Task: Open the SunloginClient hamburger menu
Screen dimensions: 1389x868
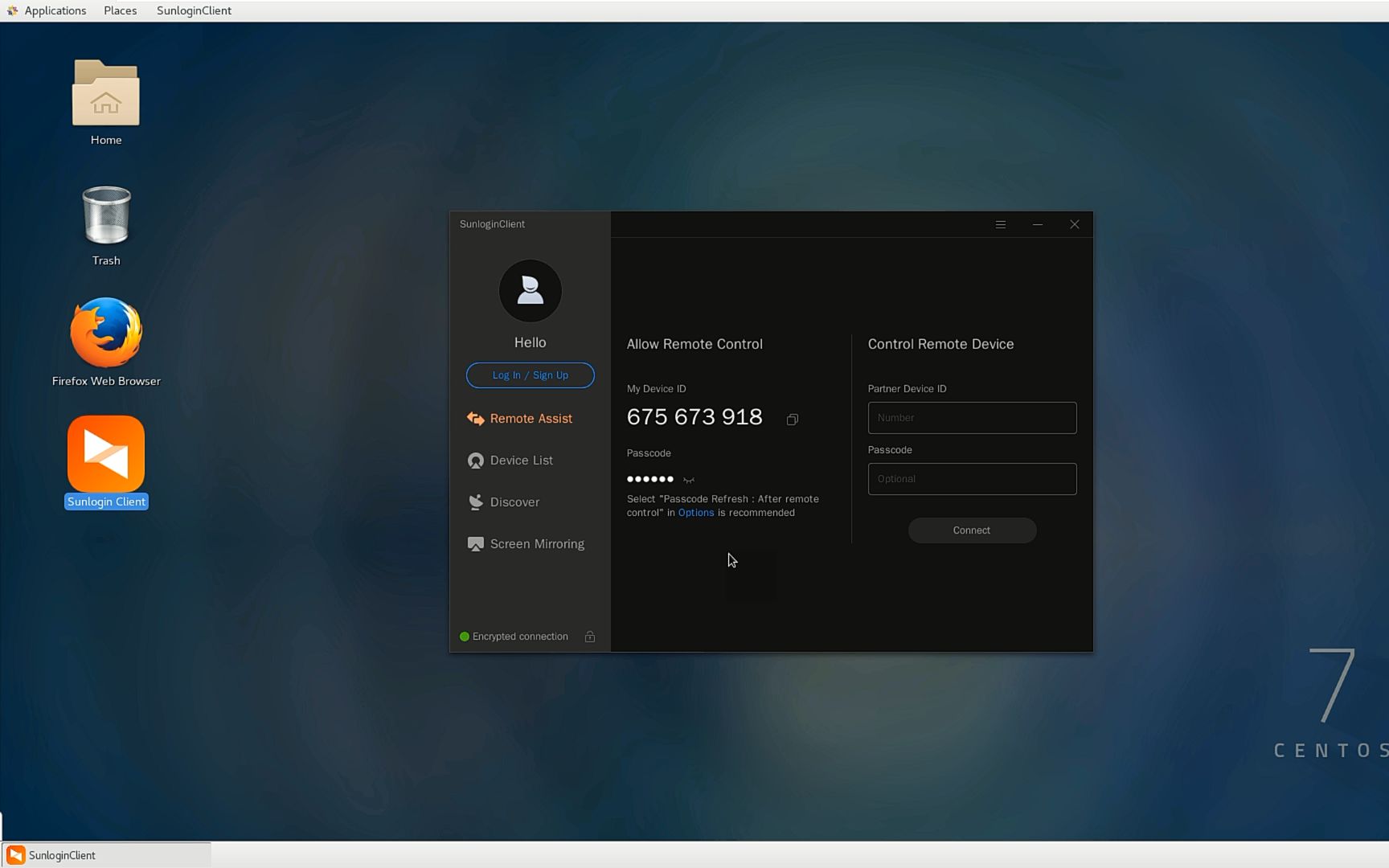Action: coord(1001,224)
